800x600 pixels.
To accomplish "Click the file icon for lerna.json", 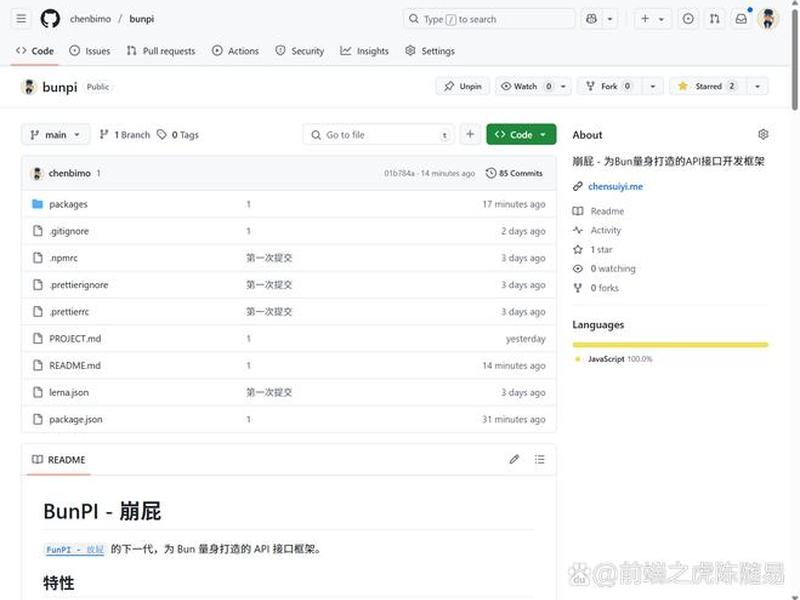I will click(x=37, y=392).
